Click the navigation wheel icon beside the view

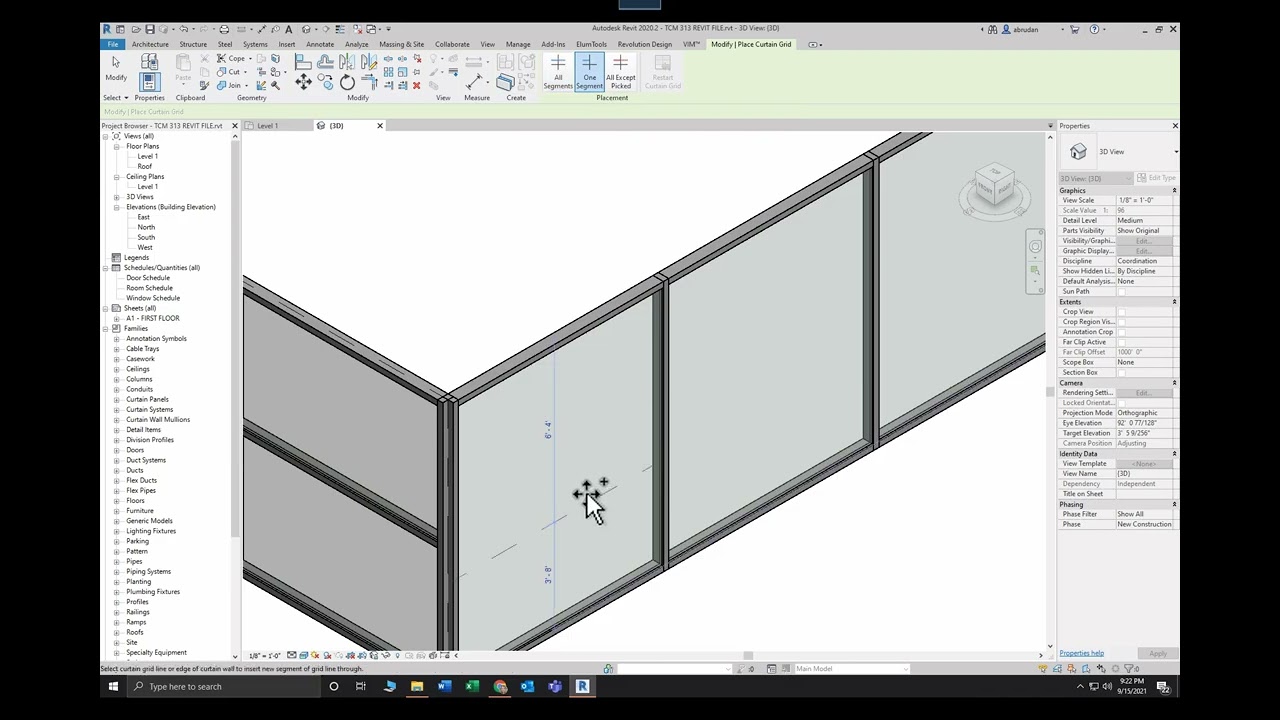coord(1035,246)
